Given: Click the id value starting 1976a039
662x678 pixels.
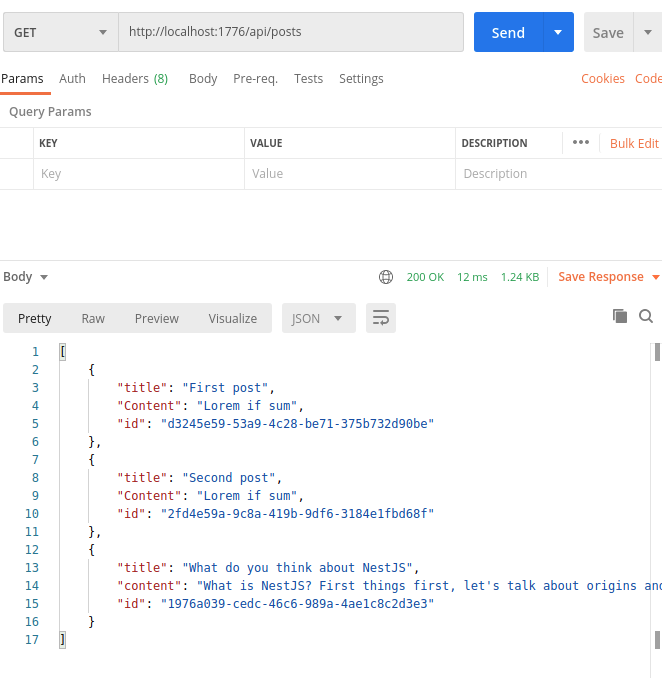Looking at the screenshot, I should (297, 603).
